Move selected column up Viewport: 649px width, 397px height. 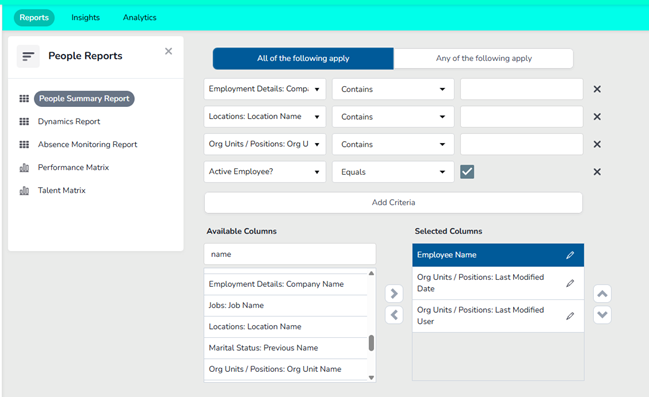pos(602,294)
